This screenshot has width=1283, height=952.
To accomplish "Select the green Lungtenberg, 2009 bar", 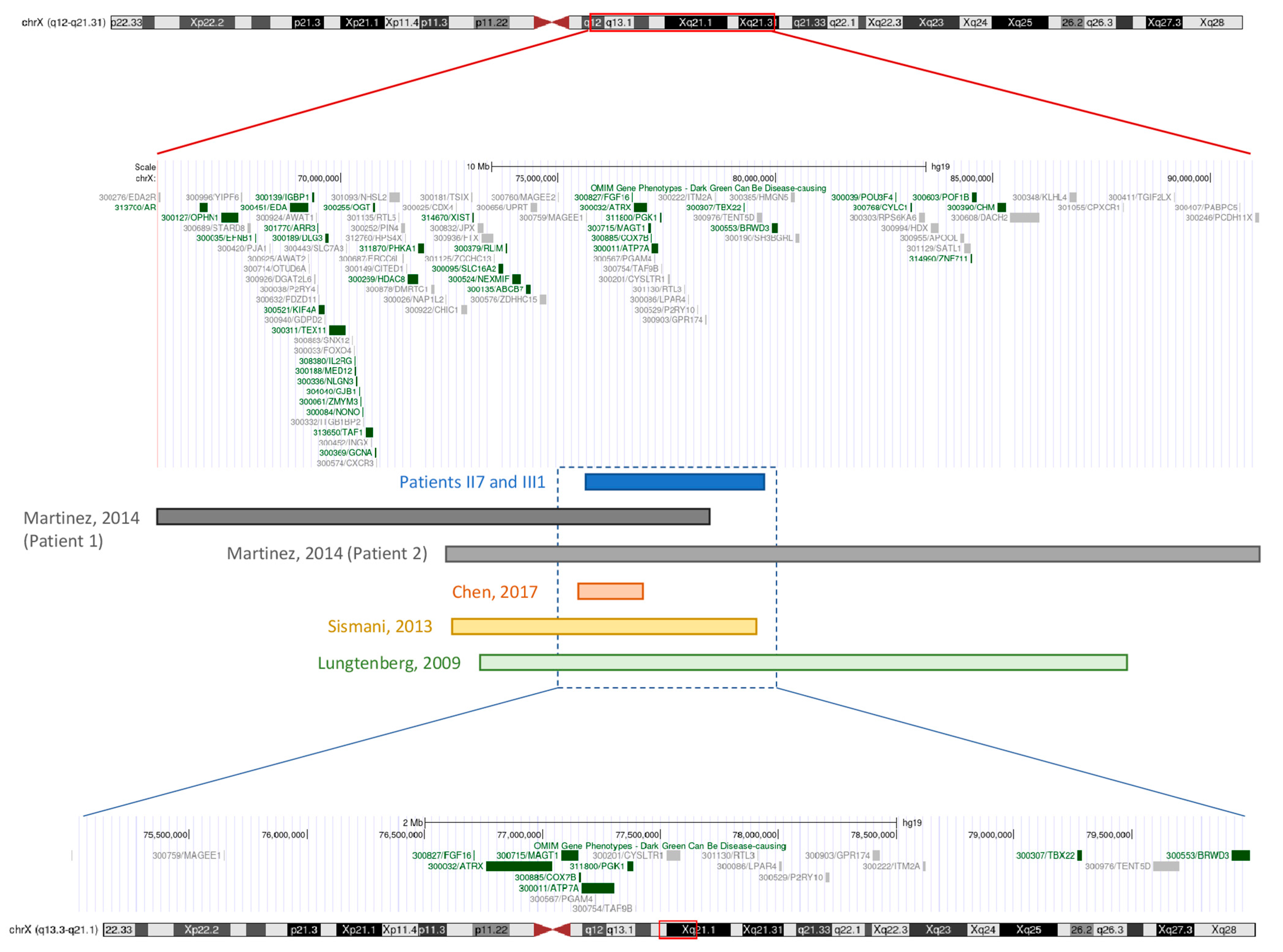I will click(x=803, y=662).
